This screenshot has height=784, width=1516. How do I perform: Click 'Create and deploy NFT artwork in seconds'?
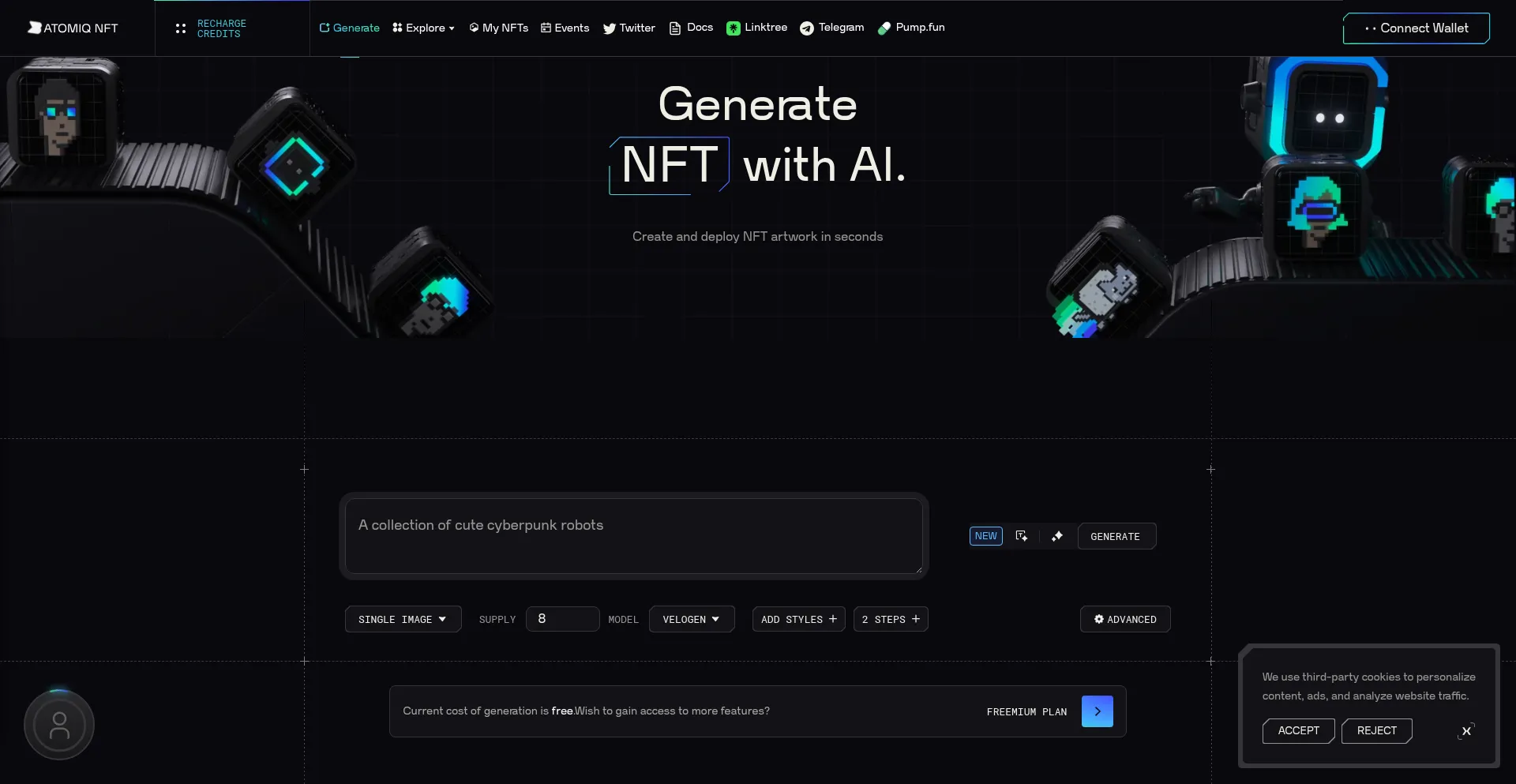757,237
